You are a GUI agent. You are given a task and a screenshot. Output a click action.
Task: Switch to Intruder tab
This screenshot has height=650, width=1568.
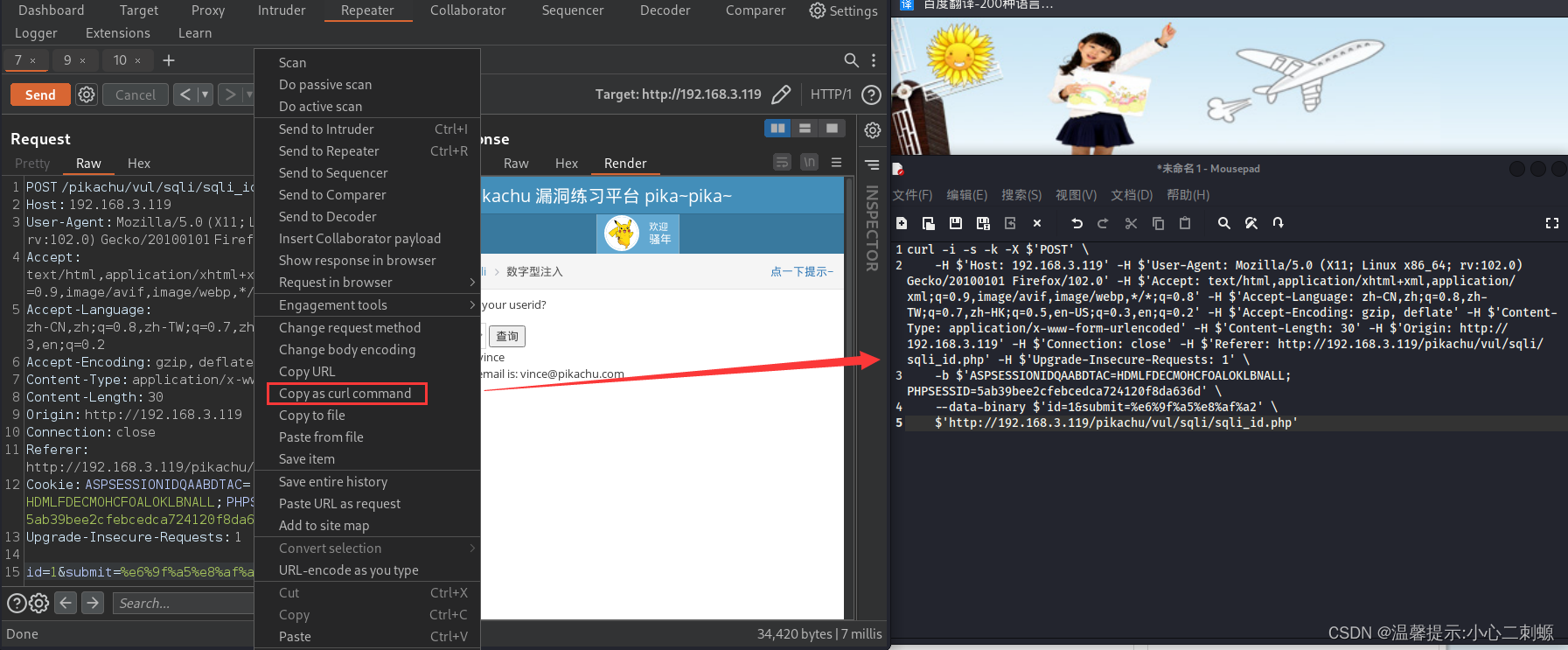tap(282, 10)
